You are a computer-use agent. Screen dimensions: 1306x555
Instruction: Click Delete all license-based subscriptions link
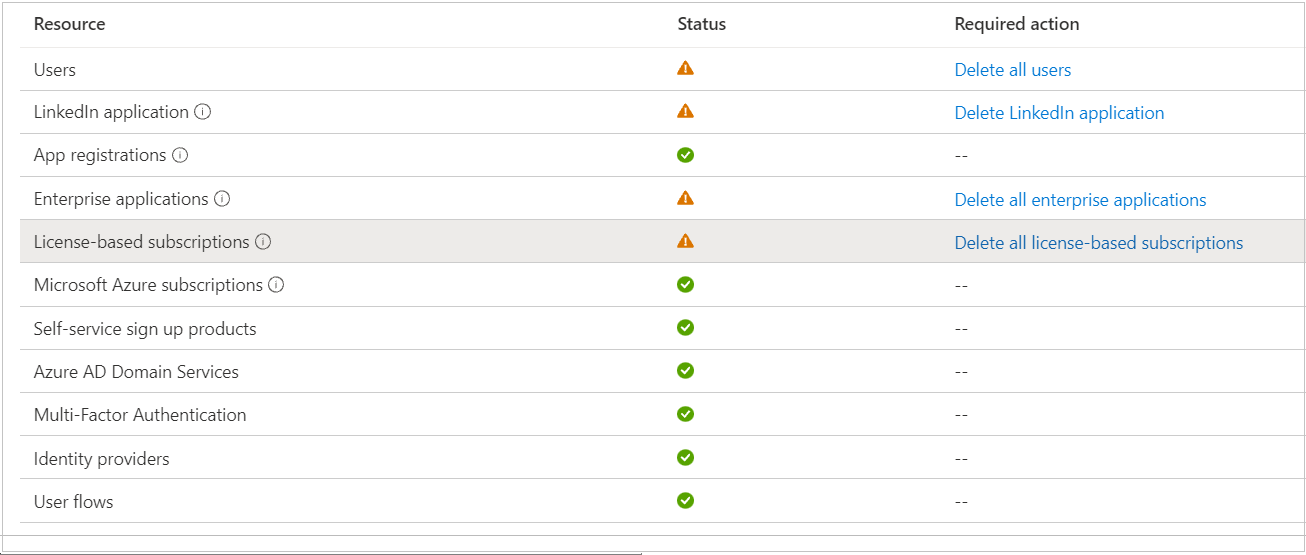pyautogui.click(x=1099, y=243)
